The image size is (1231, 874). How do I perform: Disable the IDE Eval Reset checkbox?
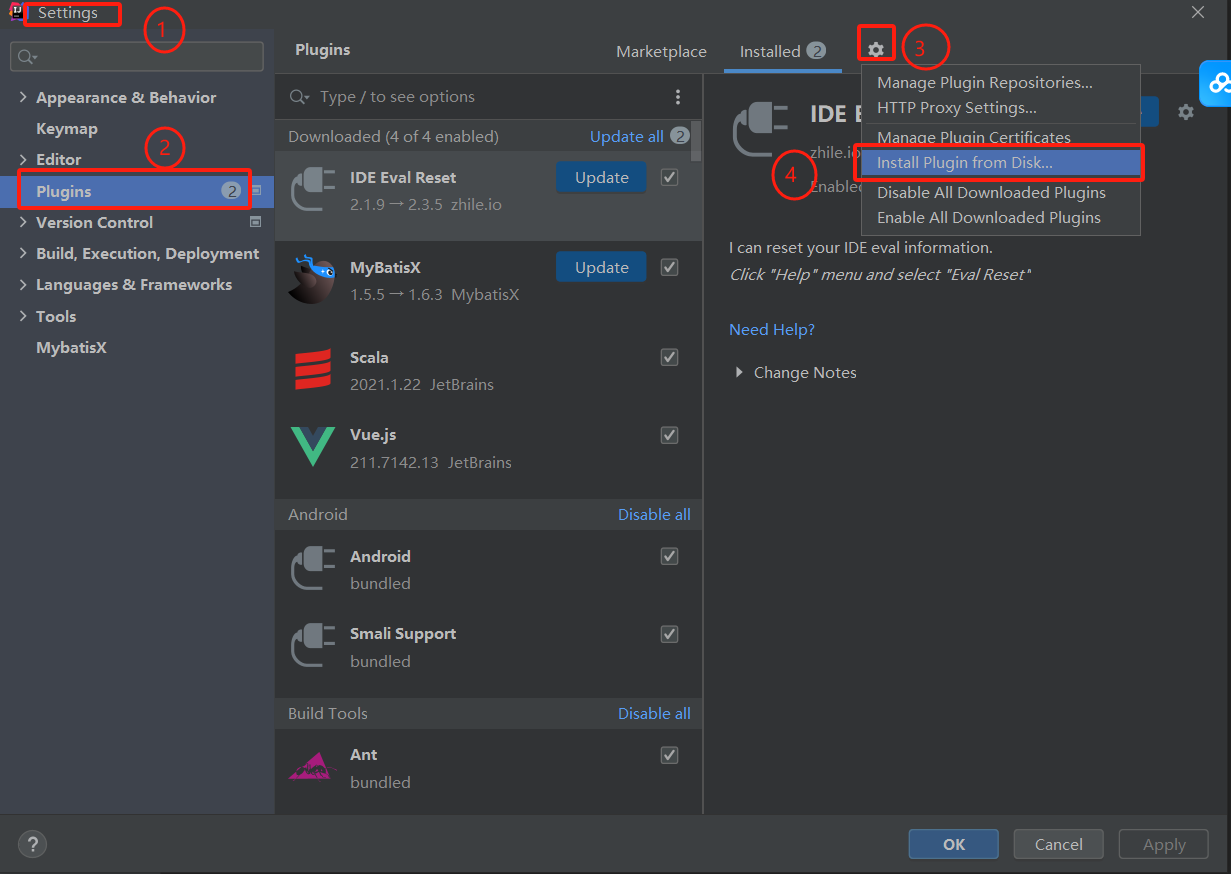coord(670,178)
